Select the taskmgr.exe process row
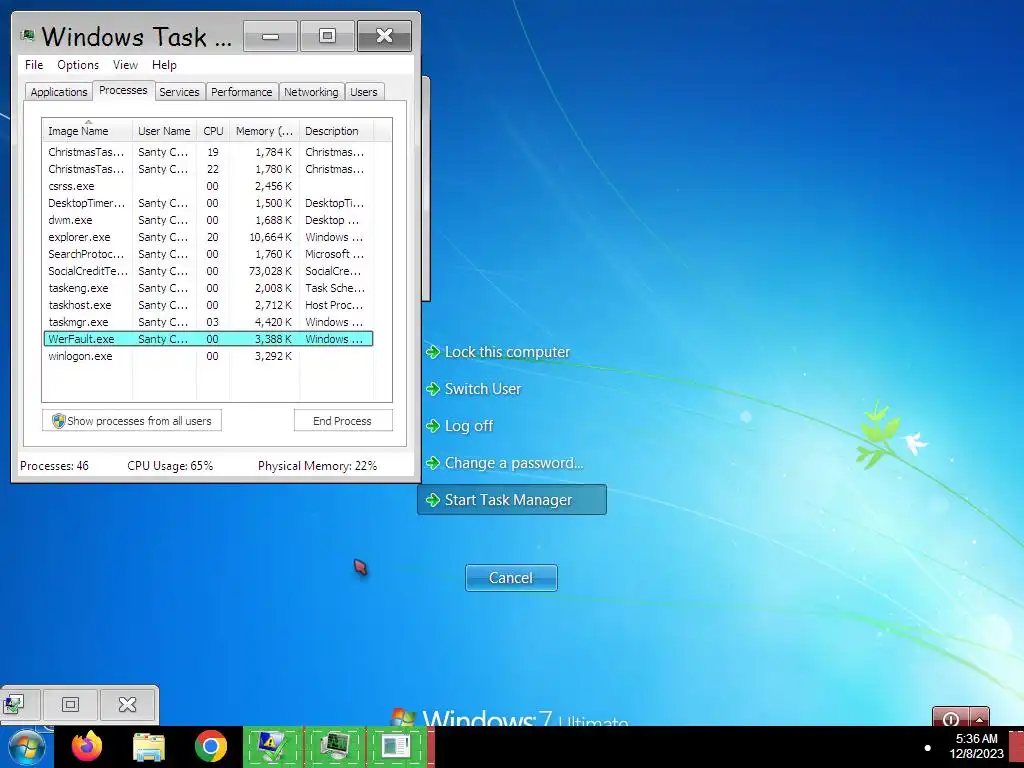This screenshot has height=768, width=1024. pyautogui.click(x=208, y=322)
